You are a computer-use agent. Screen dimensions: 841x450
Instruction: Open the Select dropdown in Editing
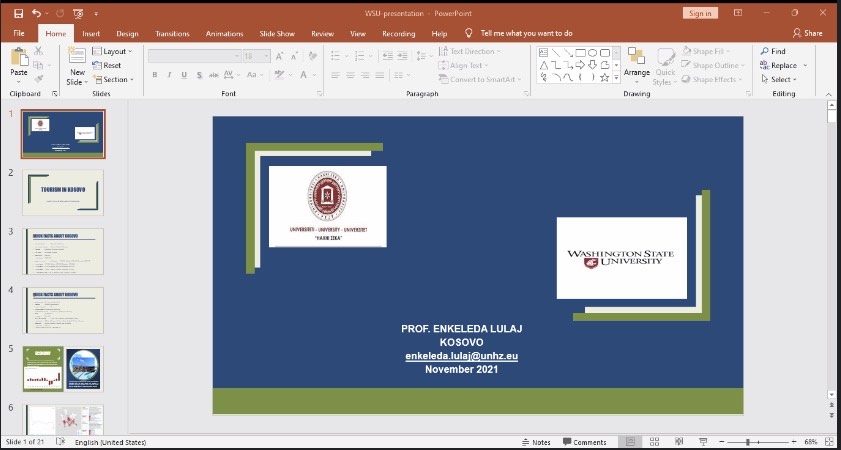click(x=779, y=79)
